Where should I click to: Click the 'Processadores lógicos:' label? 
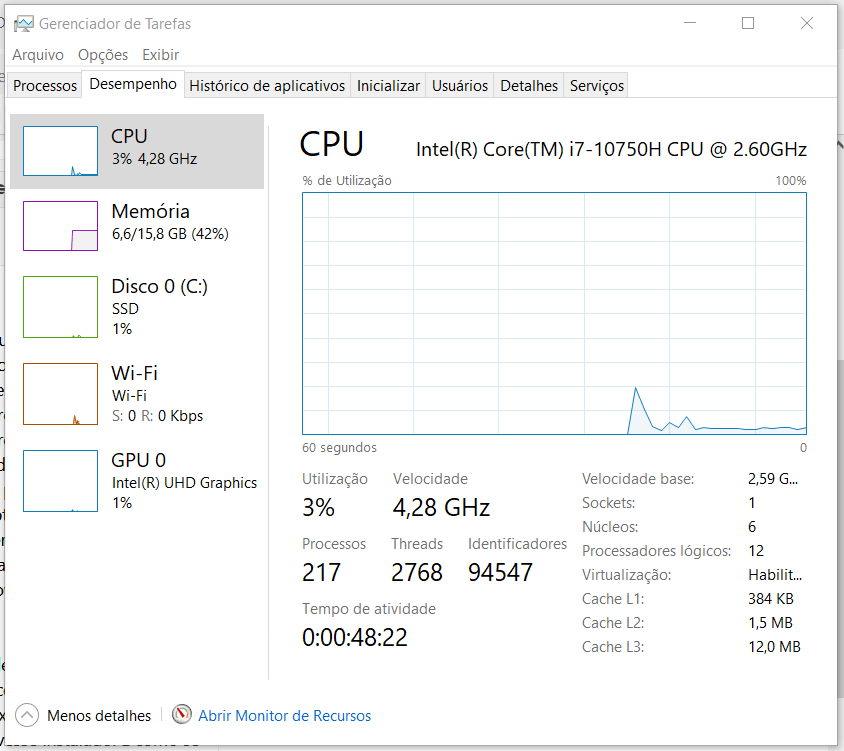pyautogui.click(x=656, y=551)
